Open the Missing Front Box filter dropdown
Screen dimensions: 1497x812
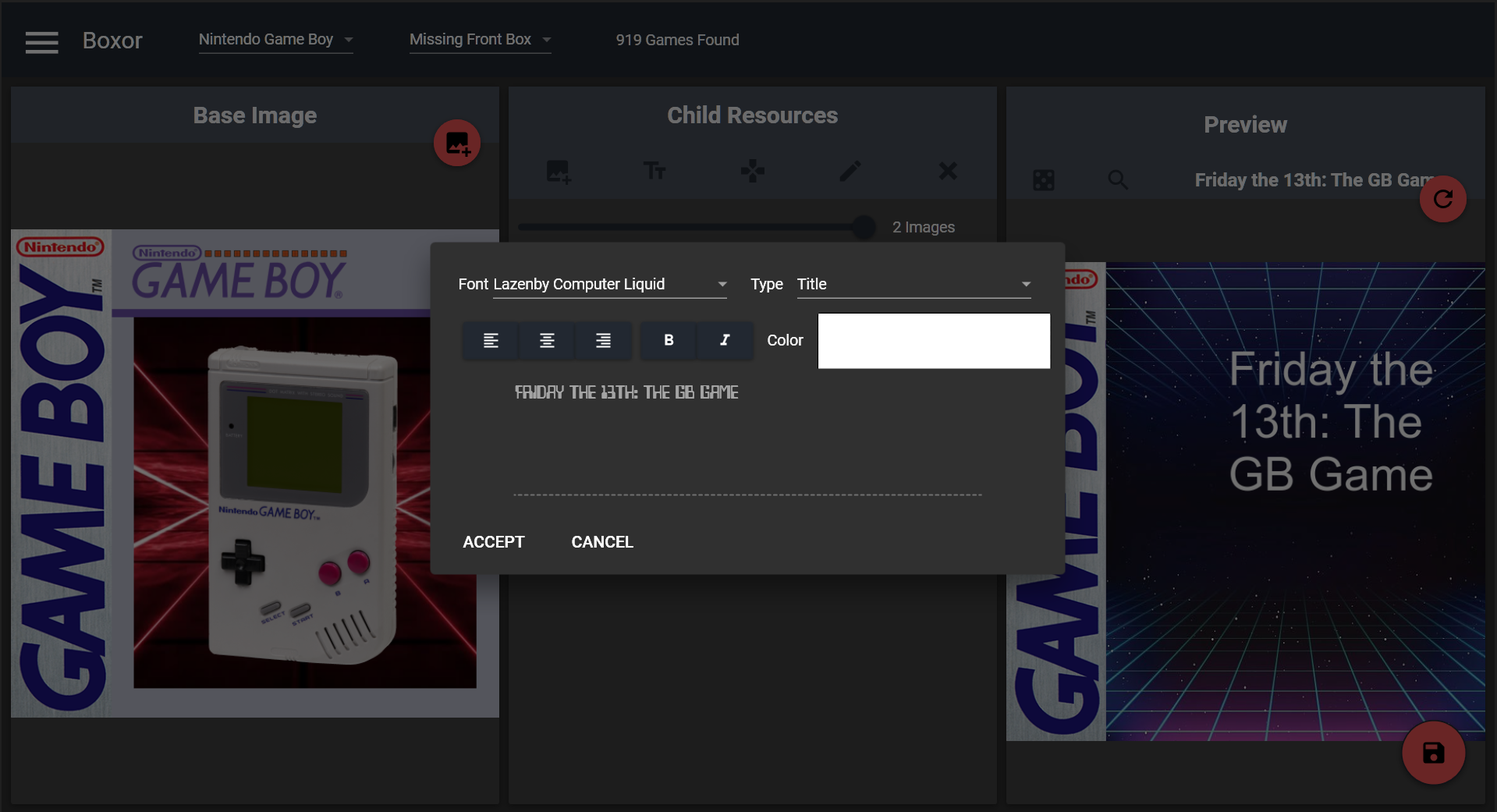[480, 40]
